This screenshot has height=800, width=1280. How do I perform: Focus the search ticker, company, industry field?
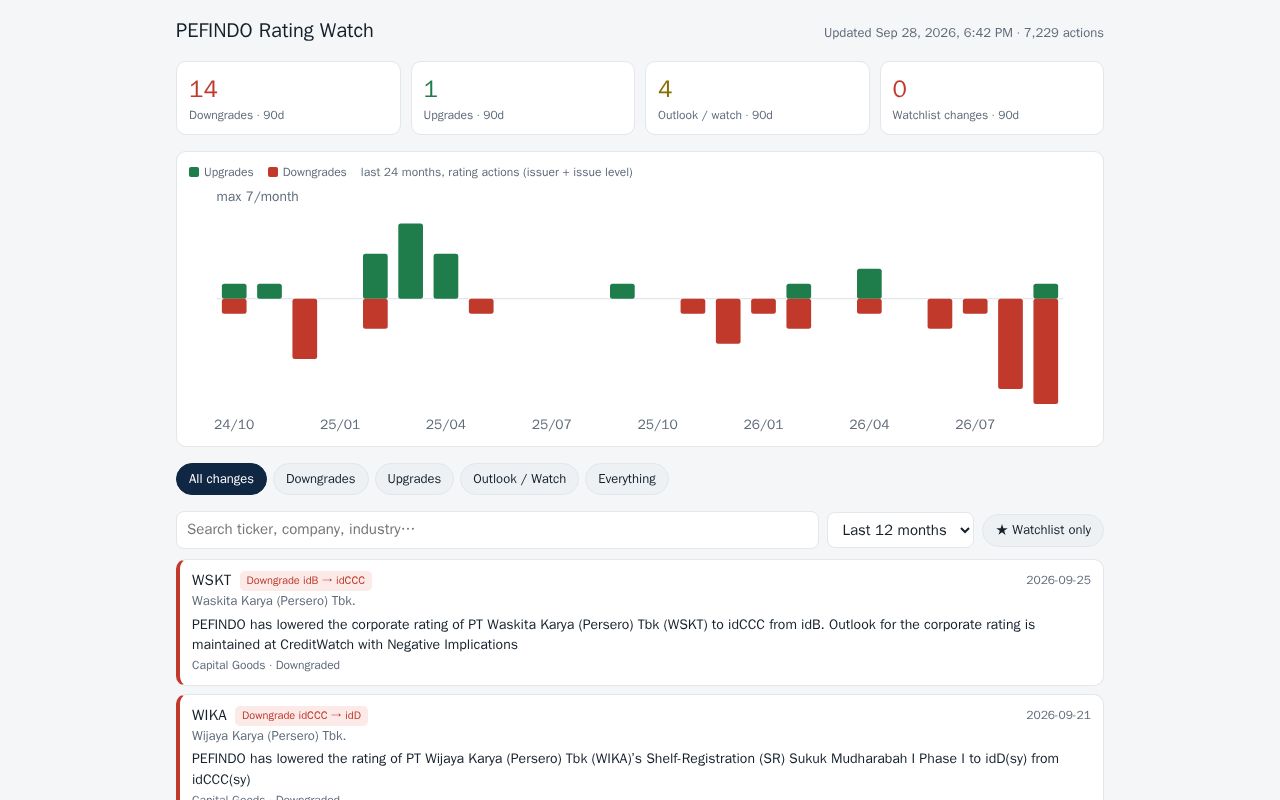click(497, 530)
